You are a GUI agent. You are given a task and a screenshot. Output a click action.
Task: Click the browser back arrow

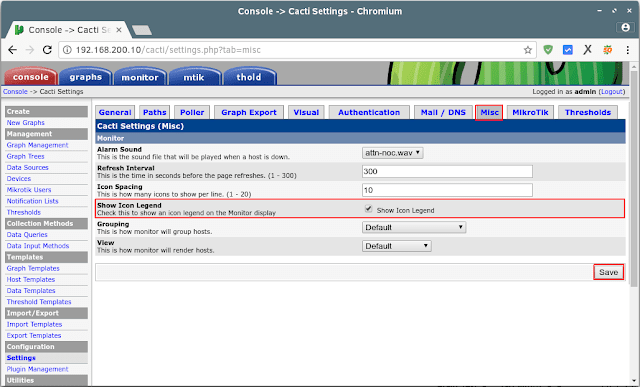(13, 50)
